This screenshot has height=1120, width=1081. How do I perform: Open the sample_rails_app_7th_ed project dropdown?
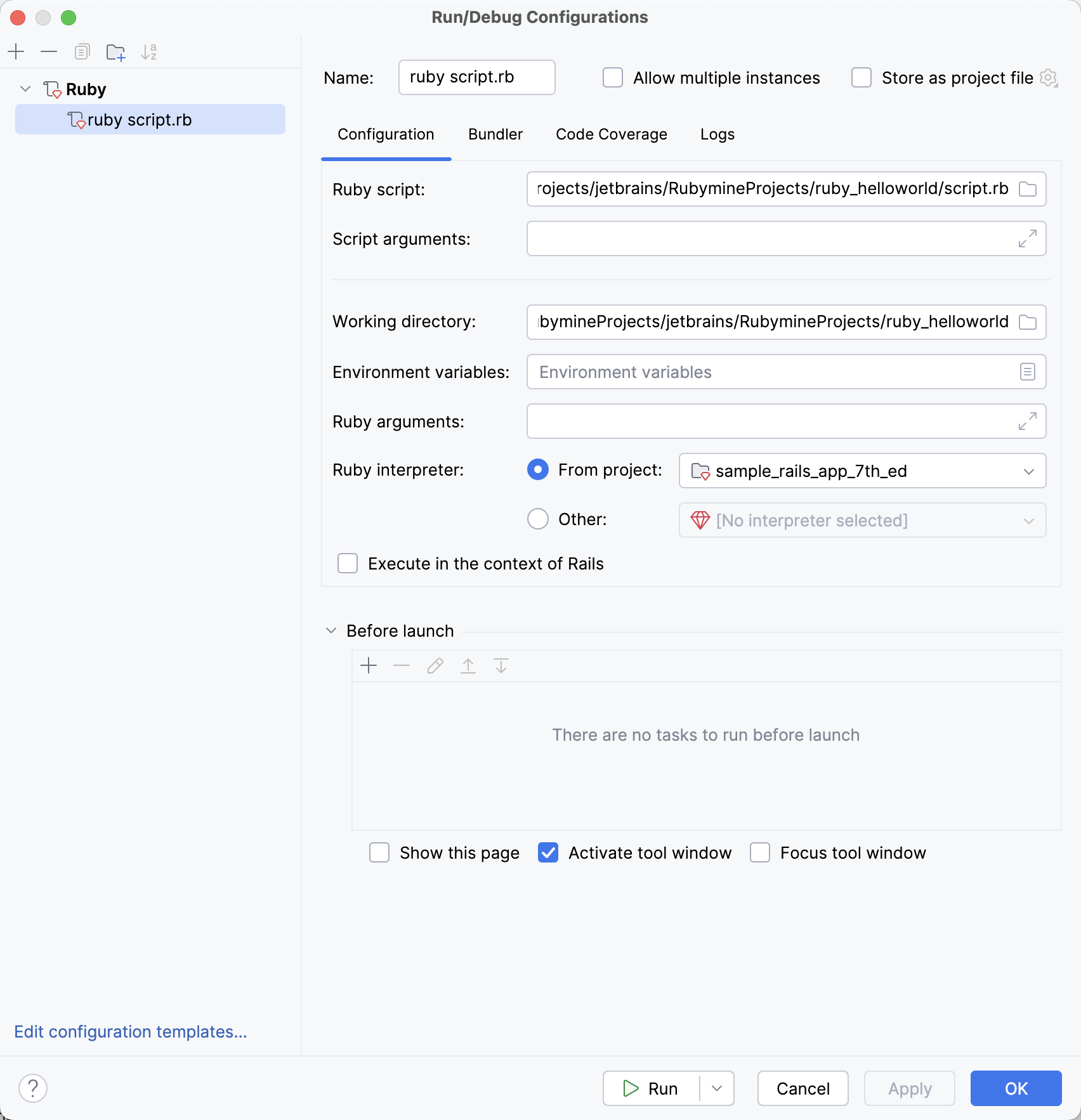click(1030, 471)
